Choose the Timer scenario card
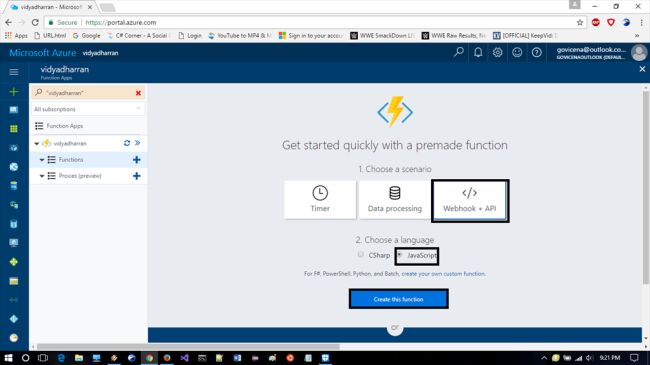 320,200
